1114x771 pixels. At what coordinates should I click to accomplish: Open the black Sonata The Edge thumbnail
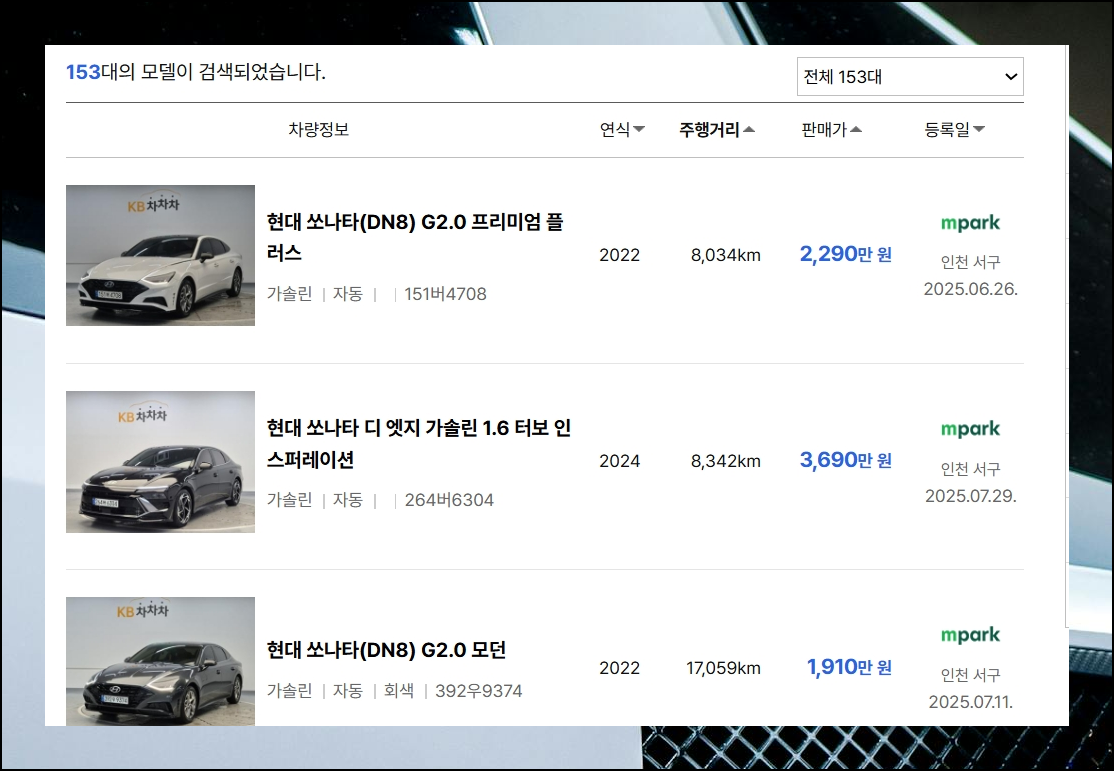tap(161, 462)
